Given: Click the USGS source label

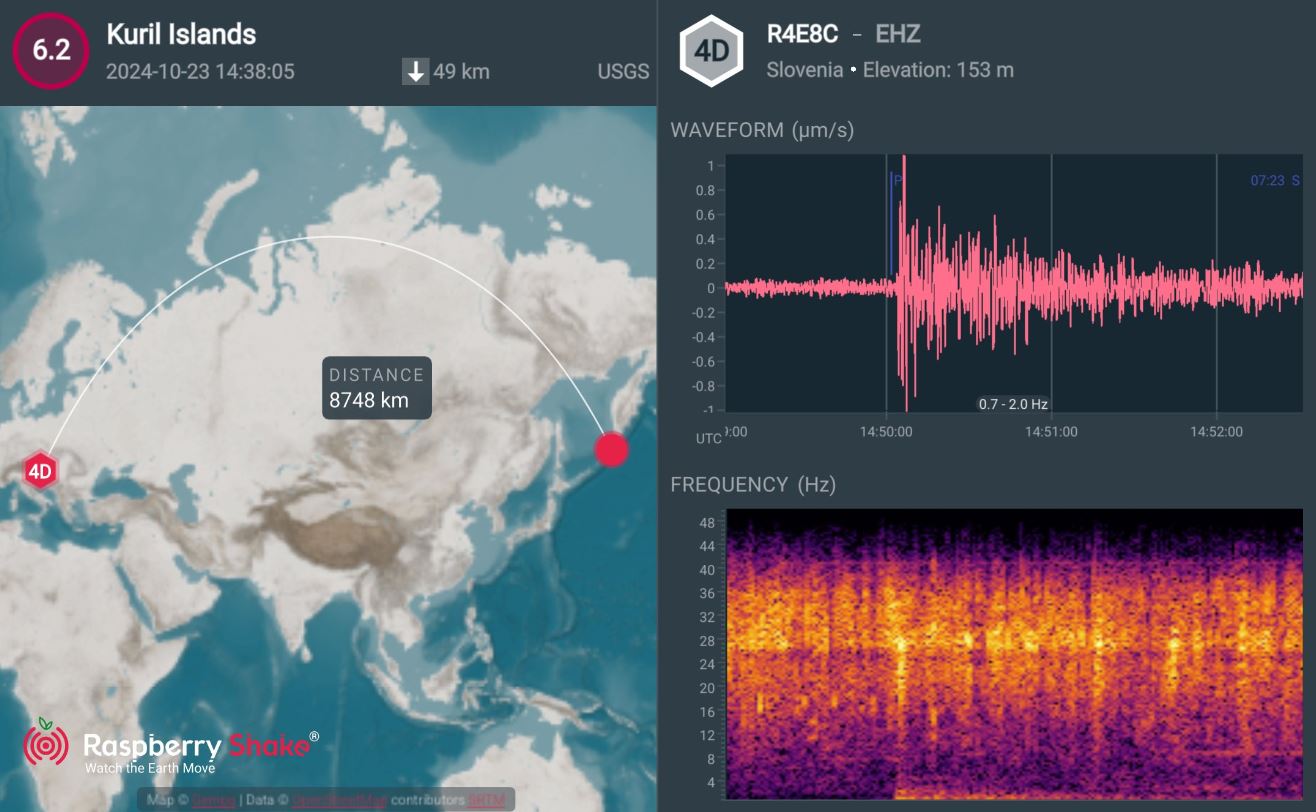Looking at the screenshot, I should tap(623, 72).
